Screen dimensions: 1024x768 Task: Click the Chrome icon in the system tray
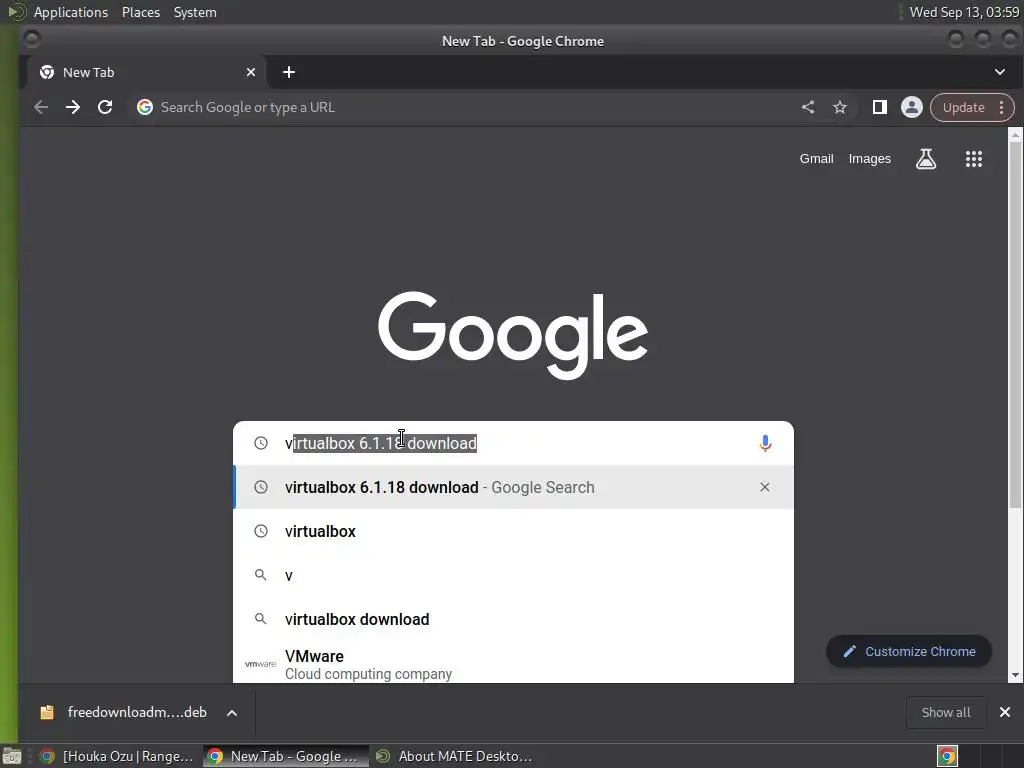pos(948,756)
